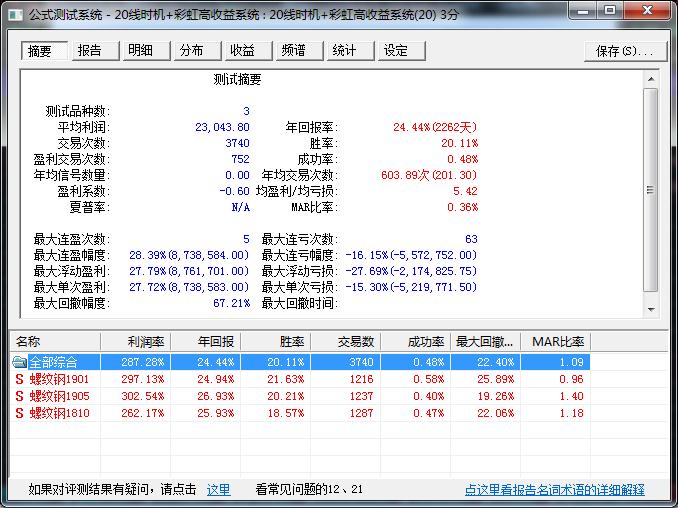Open the 收益 tab
This screenshot has height=508, width=678.
point(249,51)
